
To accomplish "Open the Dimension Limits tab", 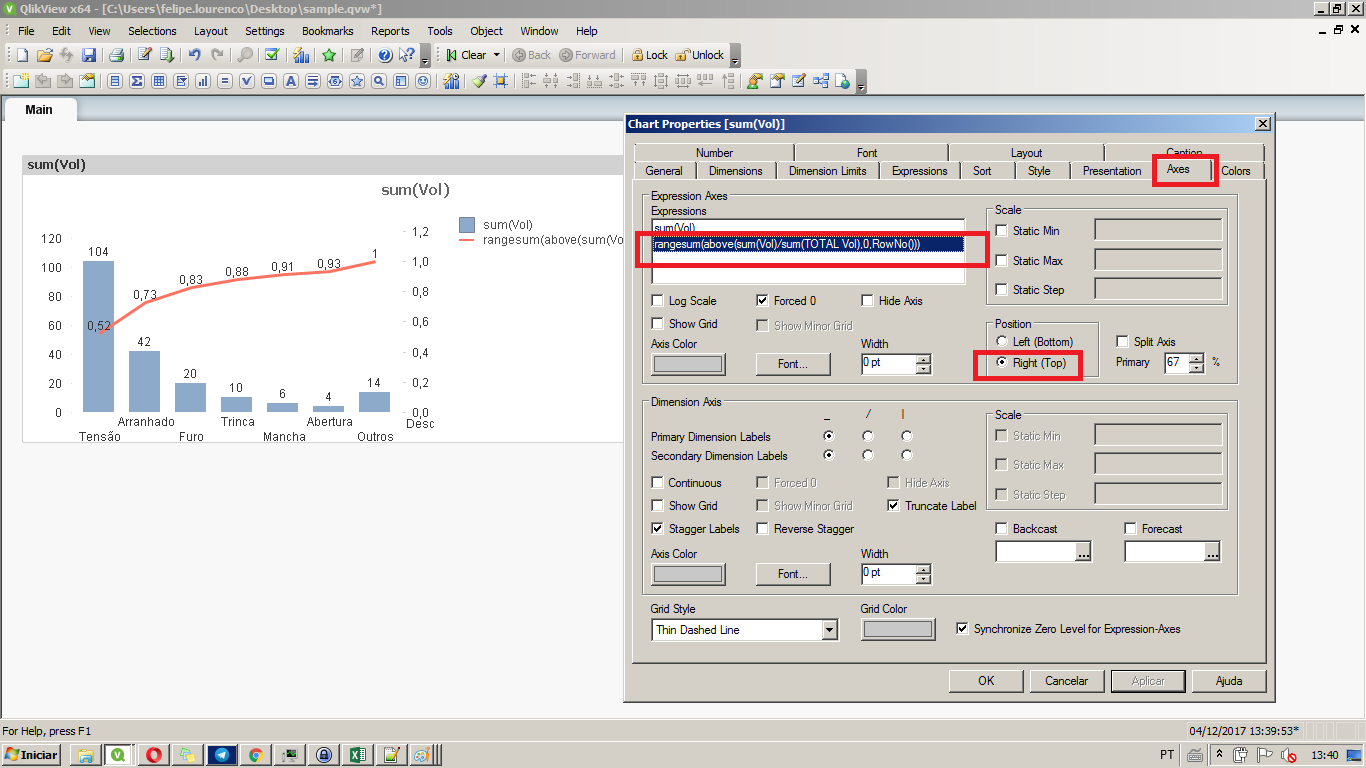I will [827, 171].
